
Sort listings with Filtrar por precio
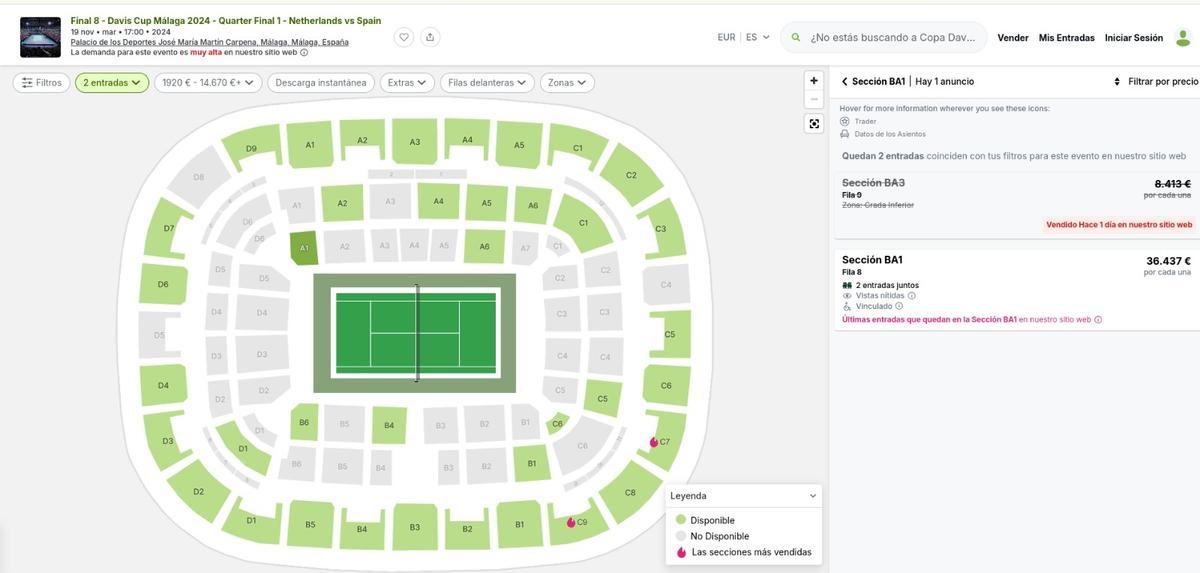(1156, 82)
